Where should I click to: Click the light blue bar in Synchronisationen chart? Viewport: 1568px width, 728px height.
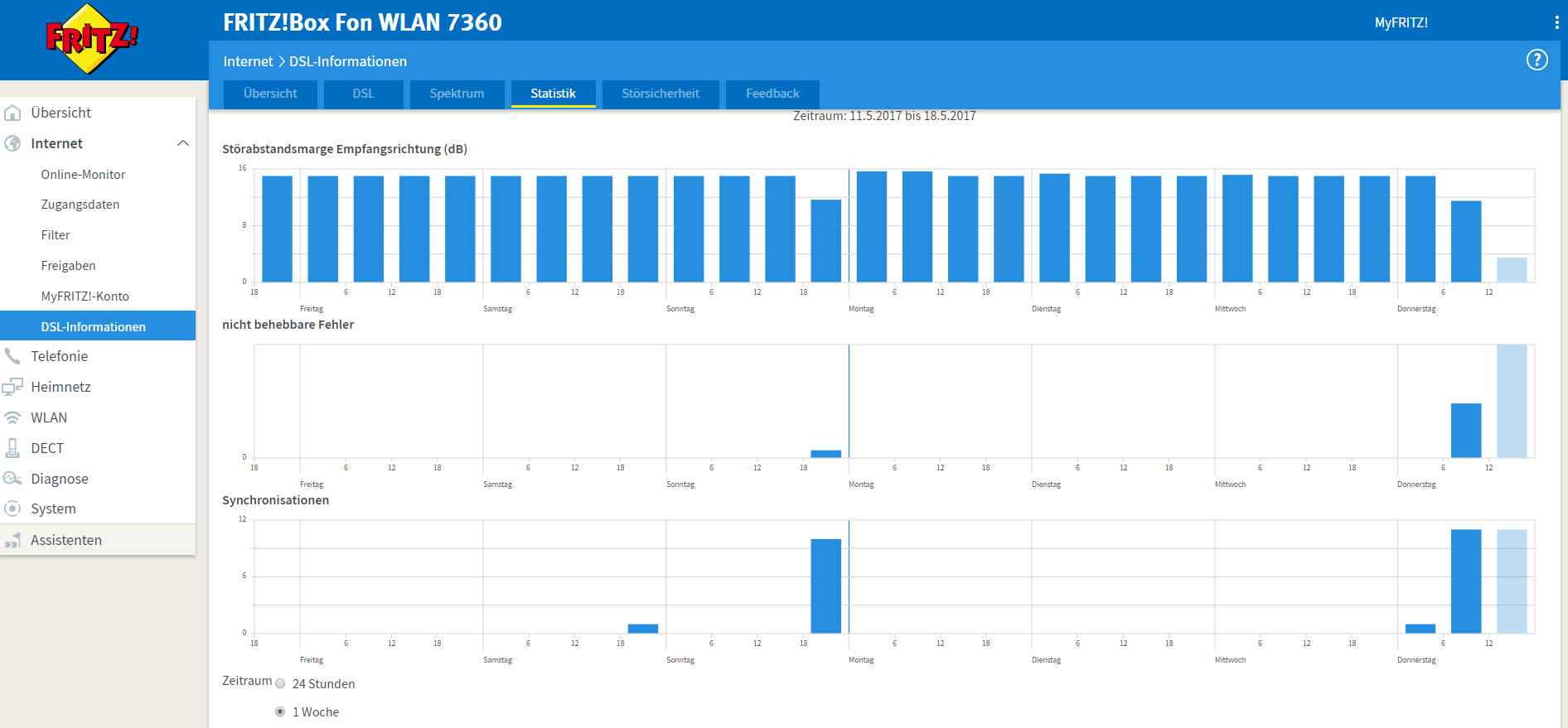[1512, 581]
